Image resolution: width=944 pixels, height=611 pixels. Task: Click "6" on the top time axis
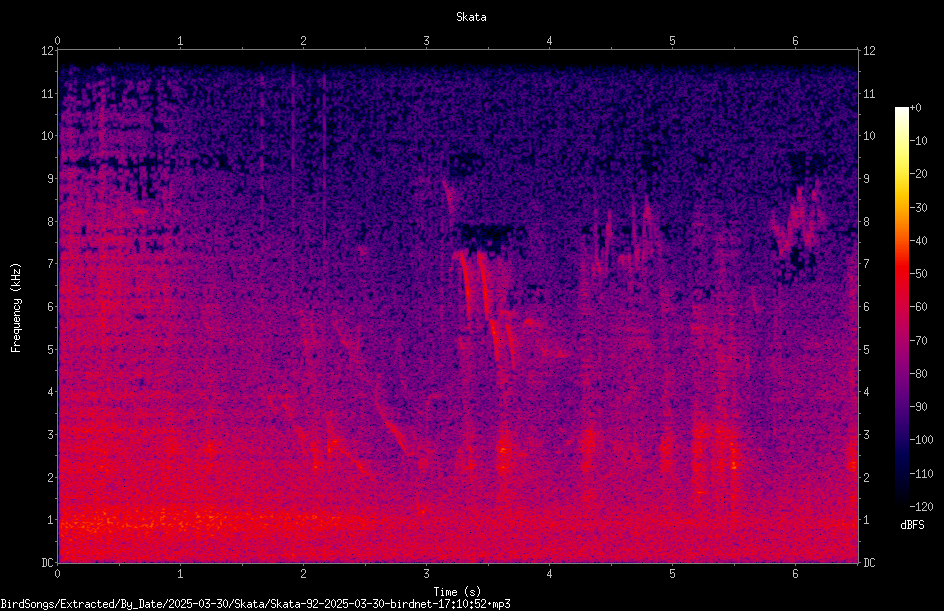(x=795, y=41)
